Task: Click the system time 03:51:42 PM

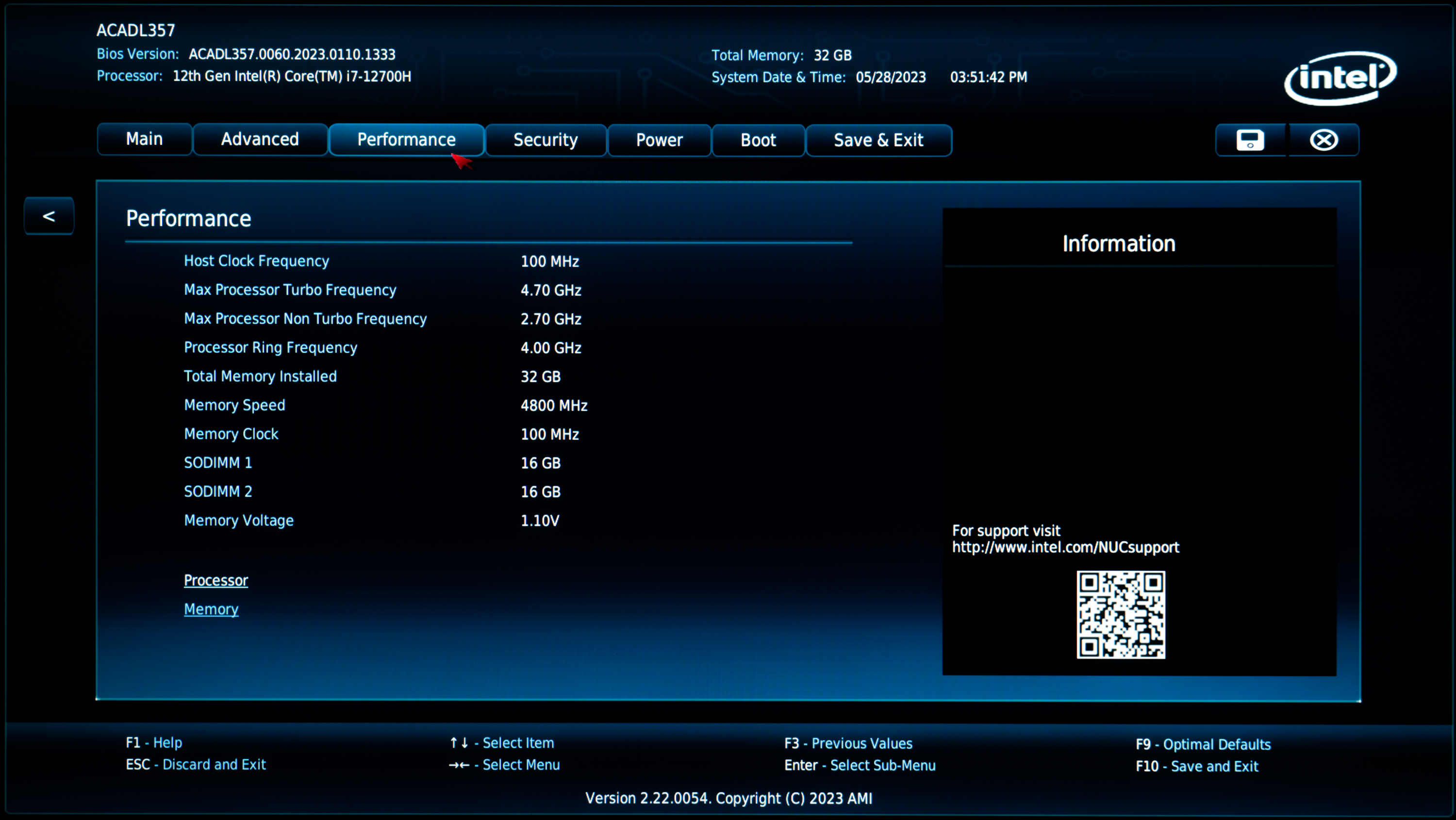Action: click(x=988, y=78)
